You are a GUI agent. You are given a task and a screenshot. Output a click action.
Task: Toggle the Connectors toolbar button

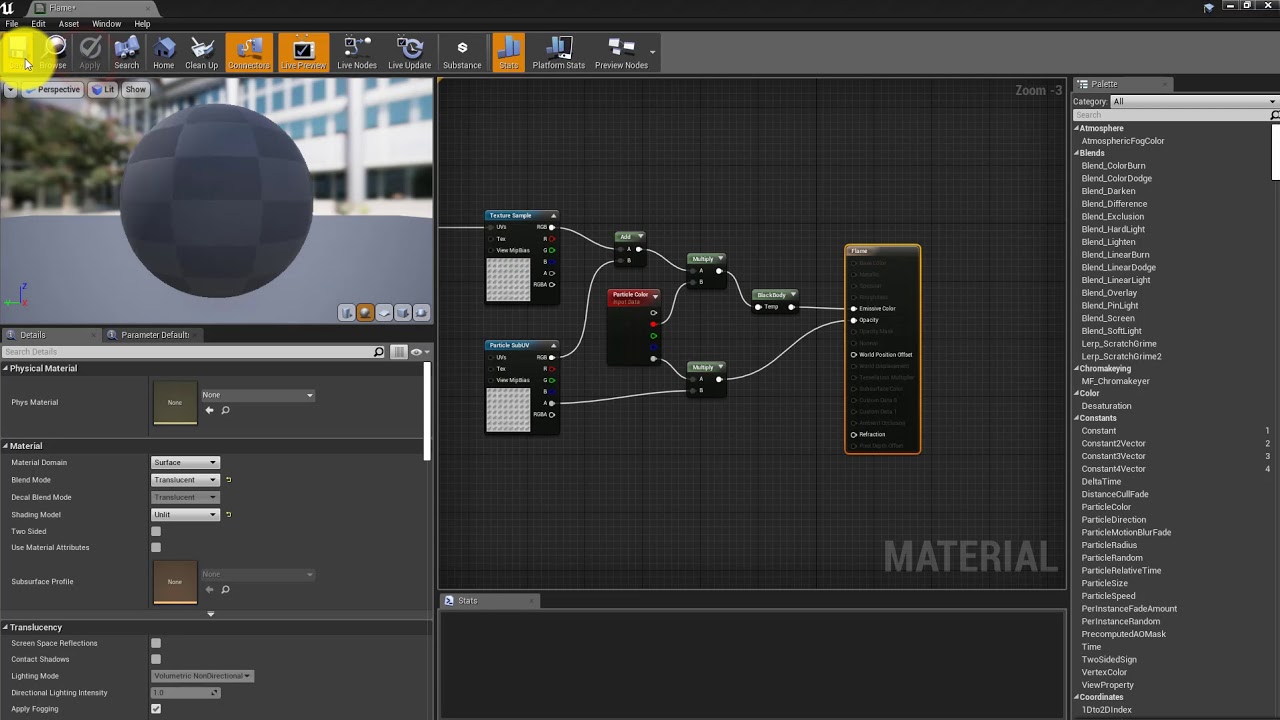pos(249,53)
